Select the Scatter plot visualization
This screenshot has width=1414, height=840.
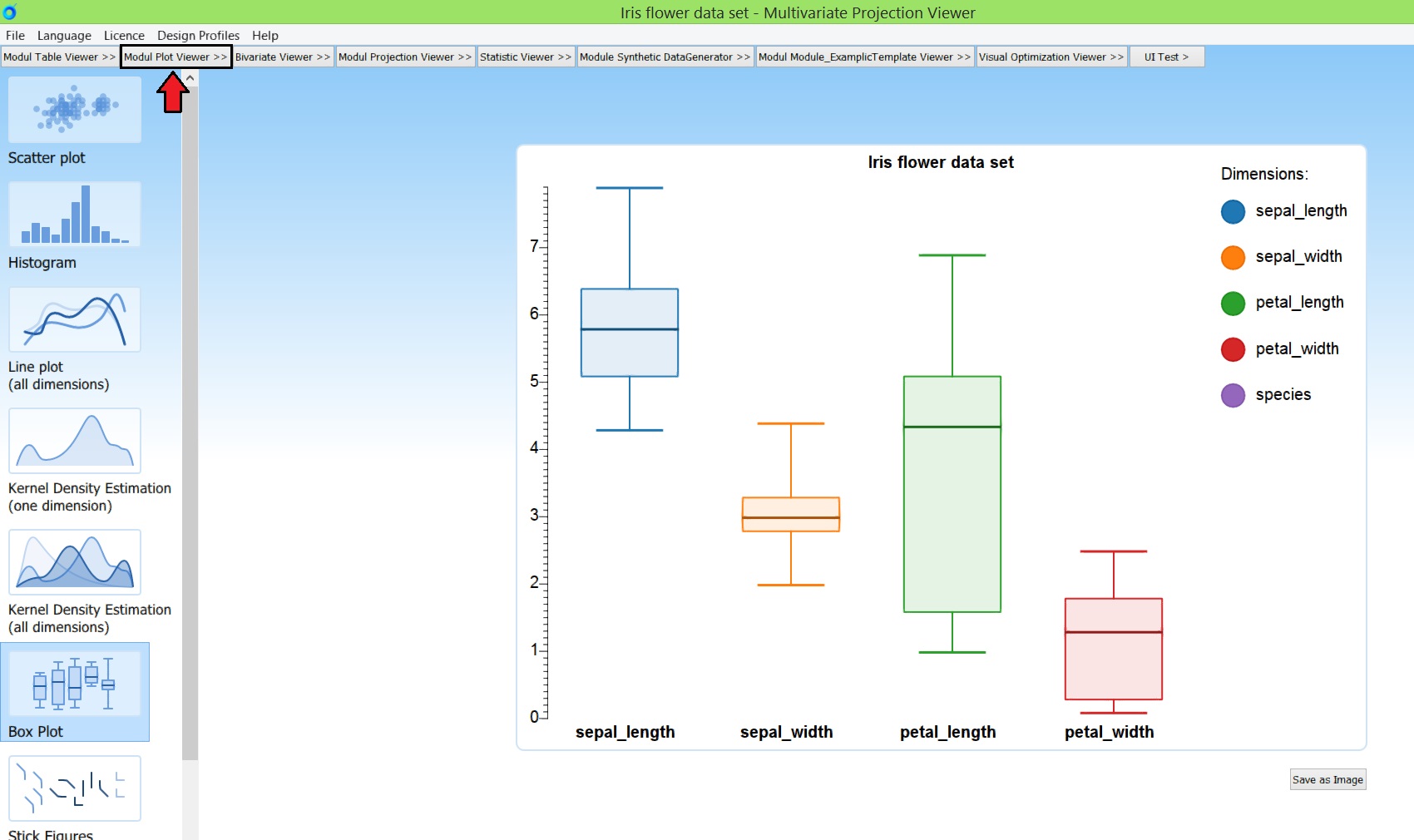point(74,110)
